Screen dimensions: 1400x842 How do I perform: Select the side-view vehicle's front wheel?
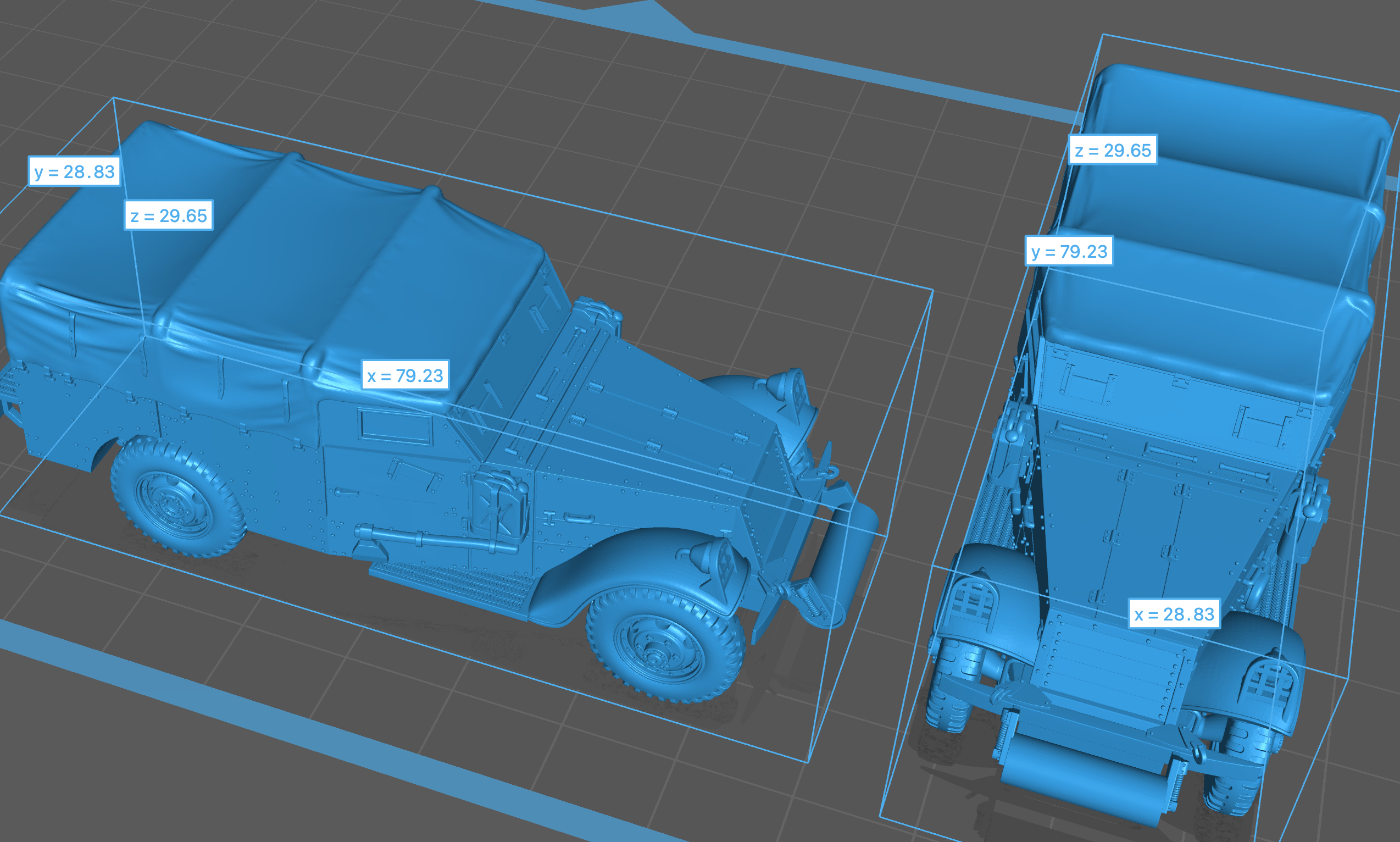coord(664,645)
